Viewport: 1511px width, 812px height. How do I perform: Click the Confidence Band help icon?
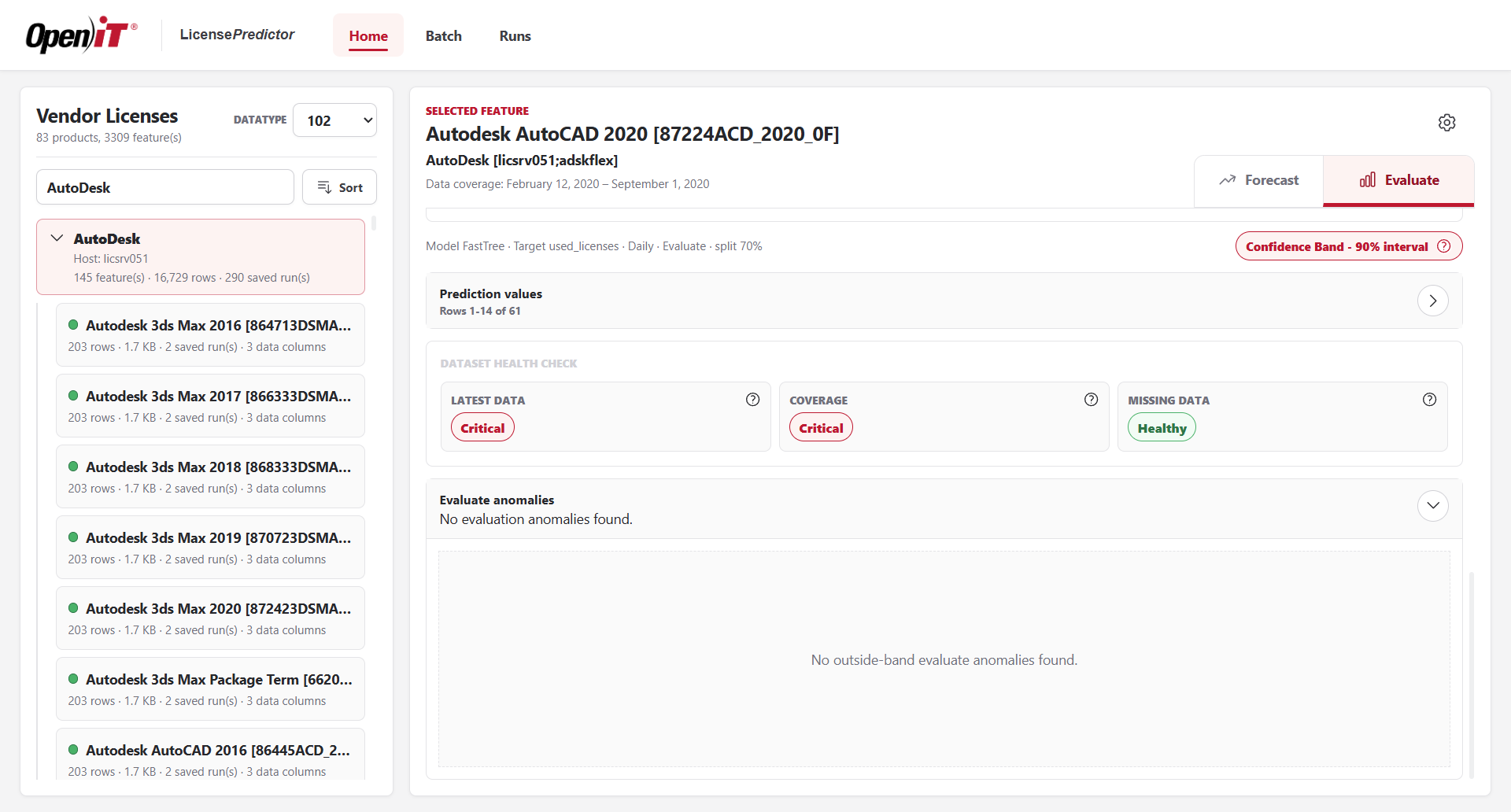[x=1443, y=246]
